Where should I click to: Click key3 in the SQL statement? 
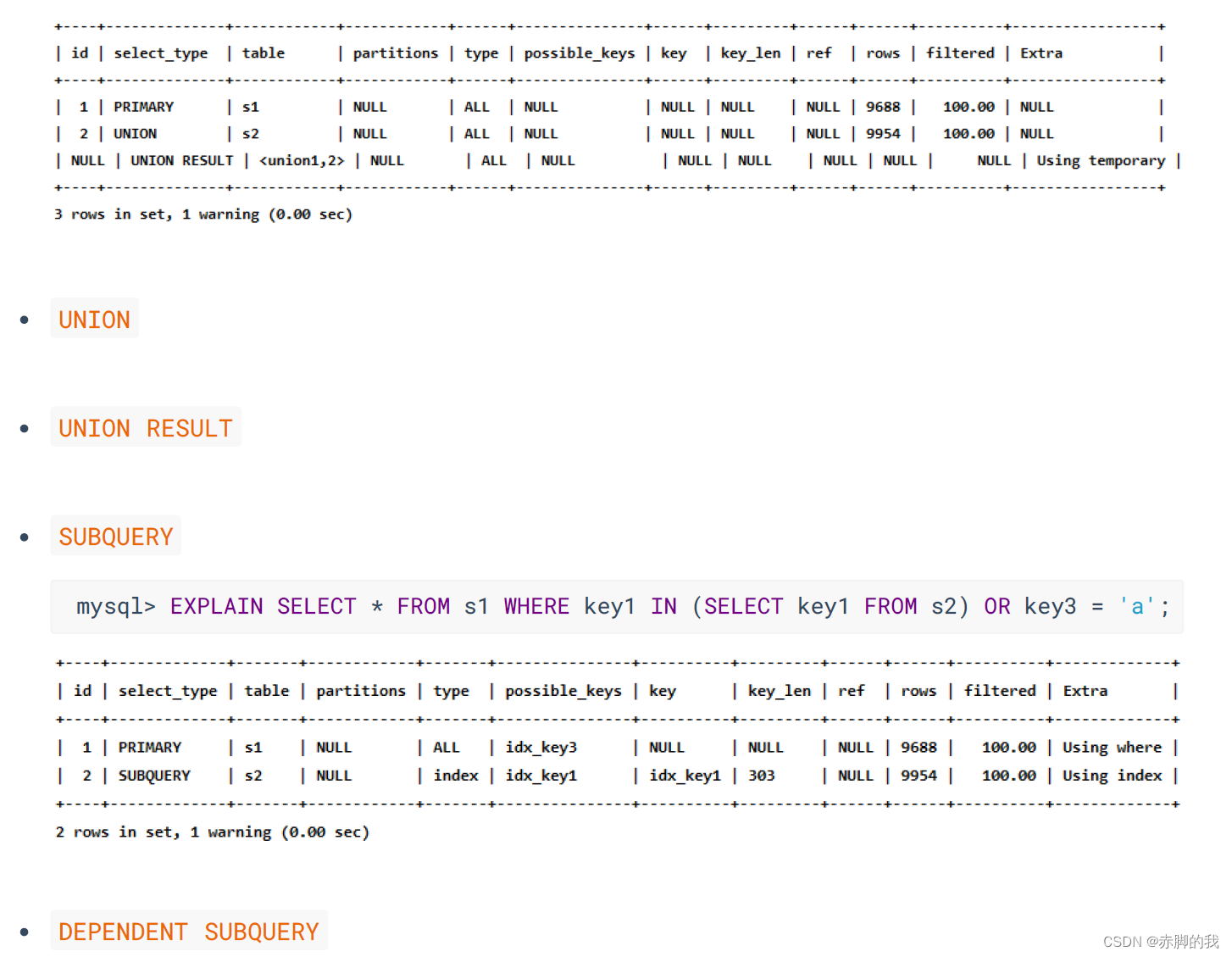point(1051,607)
